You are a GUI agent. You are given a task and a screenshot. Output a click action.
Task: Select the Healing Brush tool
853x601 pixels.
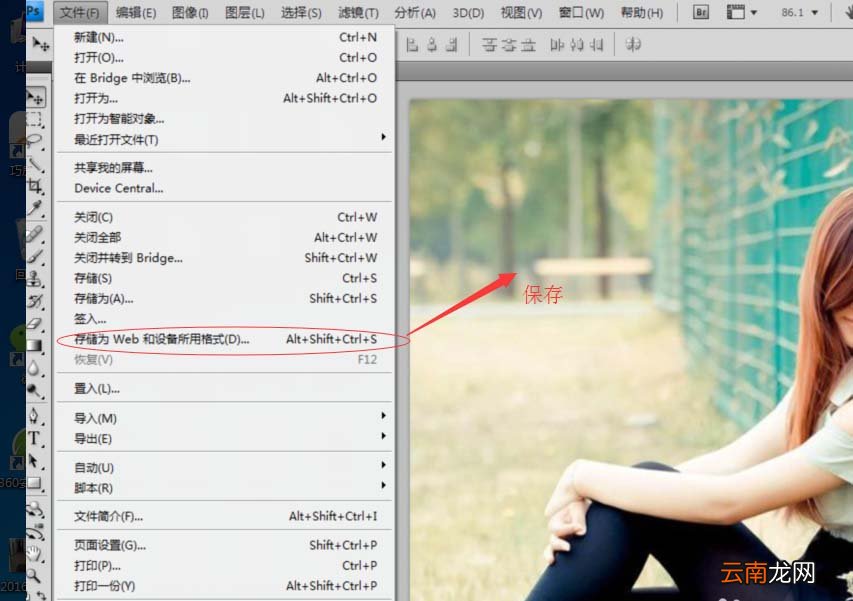35,234
